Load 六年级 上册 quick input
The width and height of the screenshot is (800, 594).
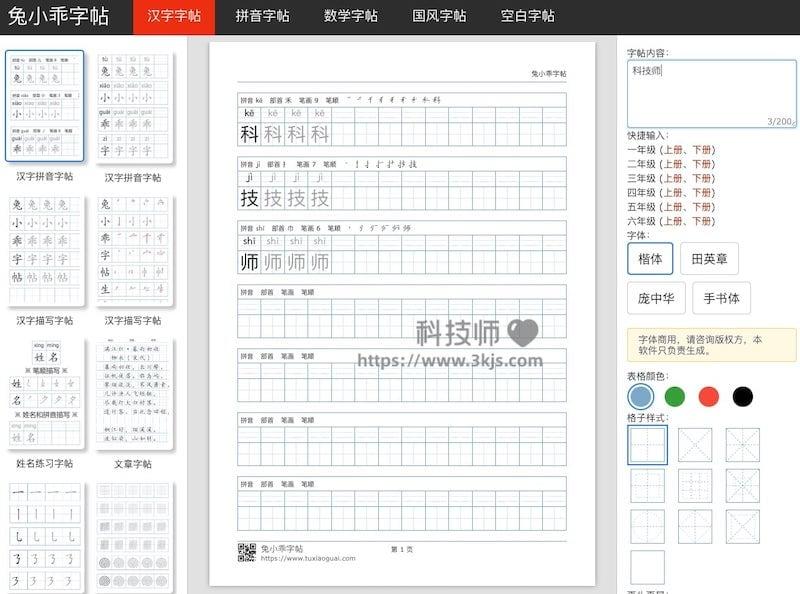pyautogui.click(x=673, y=221)
